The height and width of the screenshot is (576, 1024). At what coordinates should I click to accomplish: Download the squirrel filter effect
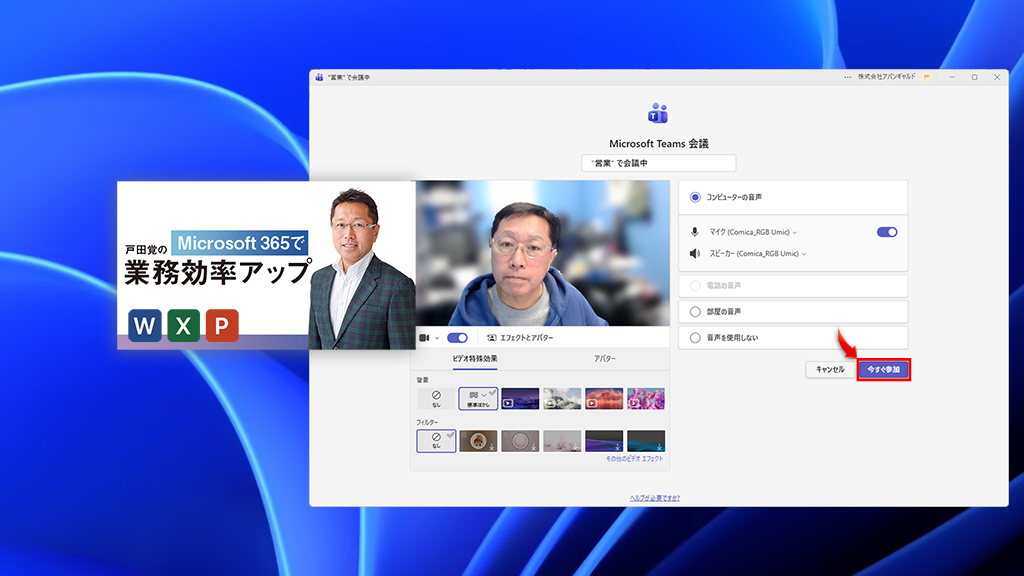[x=491, y=448]
